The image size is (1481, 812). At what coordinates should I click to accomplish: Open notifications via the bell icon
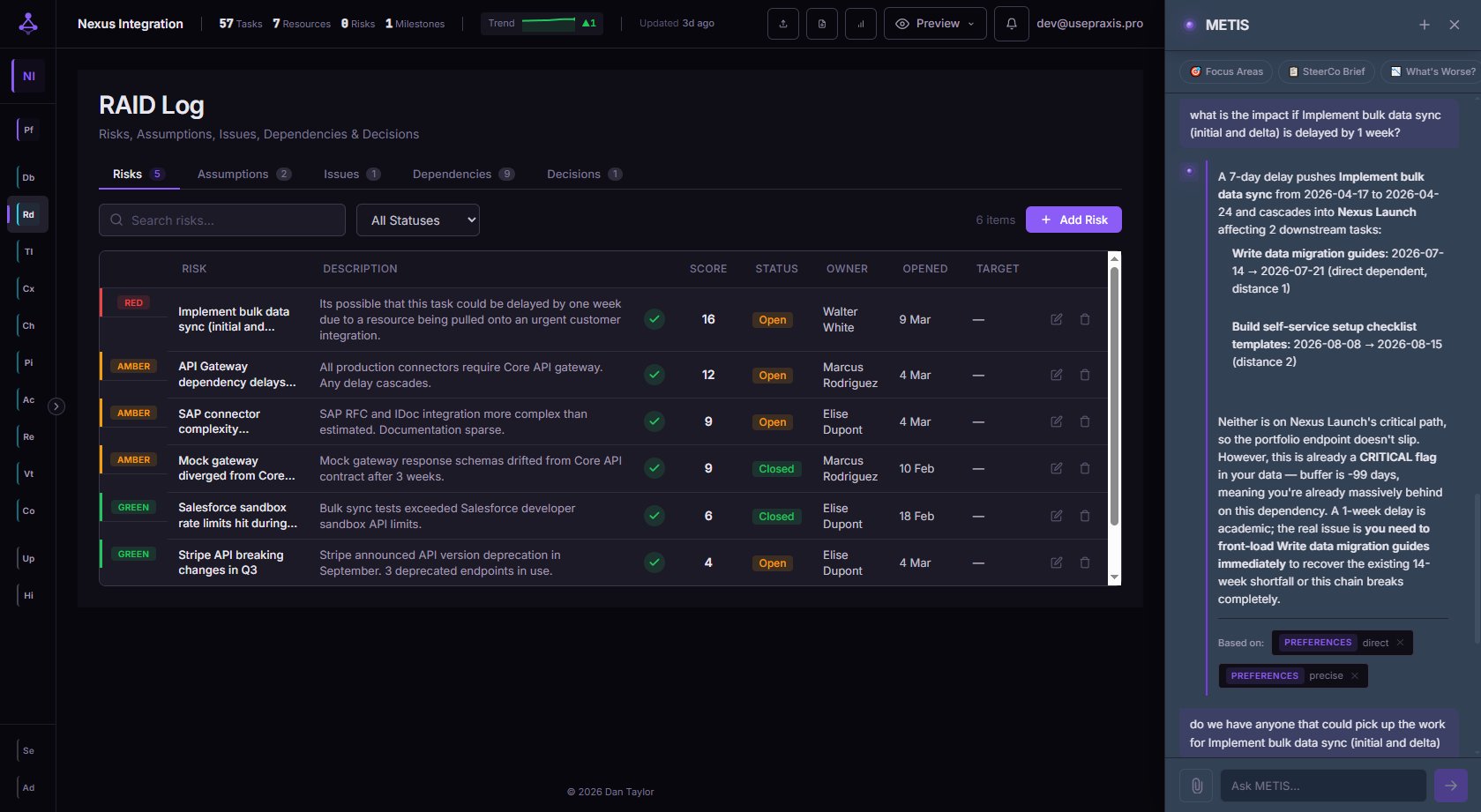pyautogui.click(x=1011, y=23)
